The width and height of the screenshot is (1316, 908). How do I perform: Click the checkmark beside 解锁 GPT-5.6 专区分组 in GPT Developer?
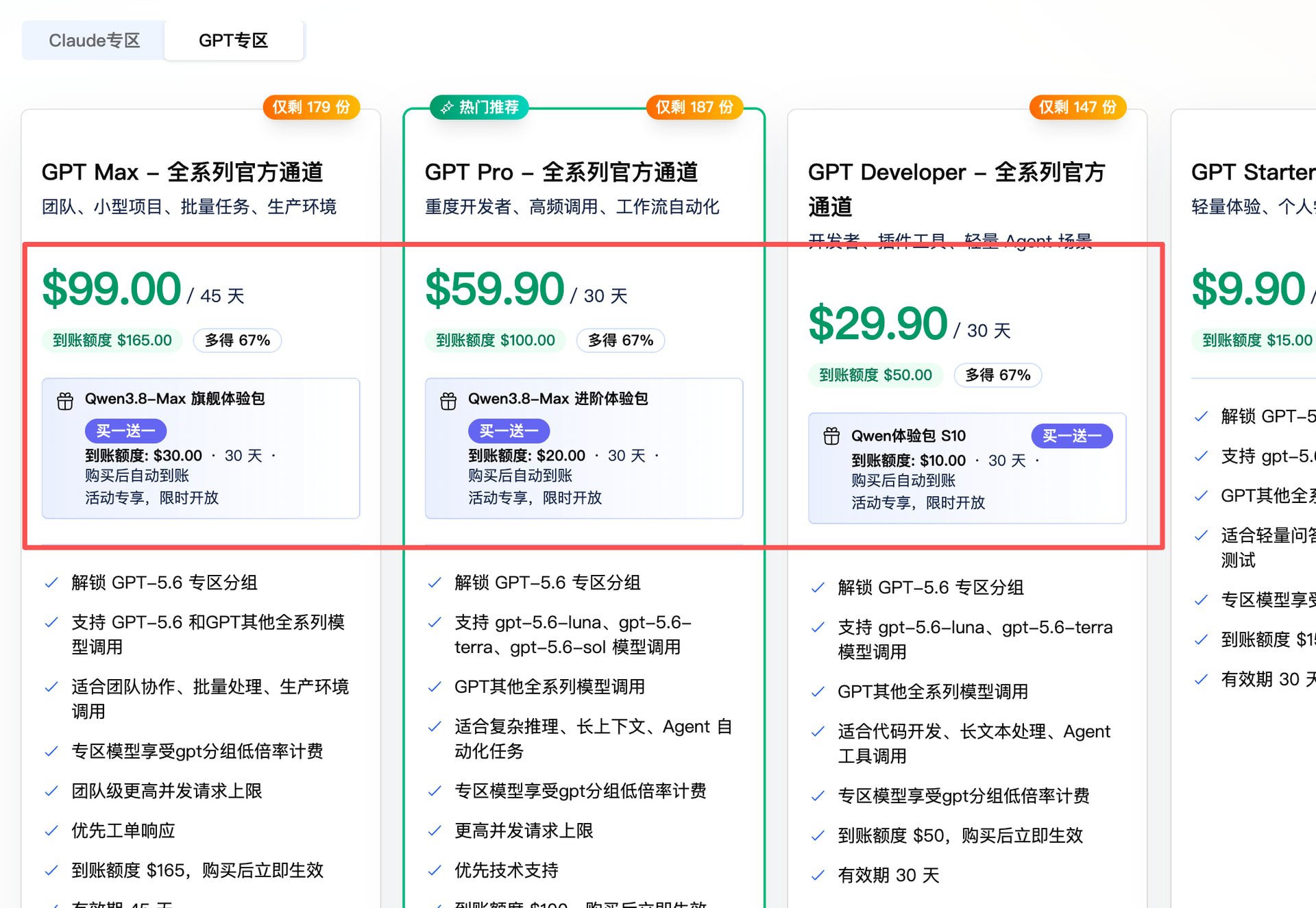(x=818, y=588)
